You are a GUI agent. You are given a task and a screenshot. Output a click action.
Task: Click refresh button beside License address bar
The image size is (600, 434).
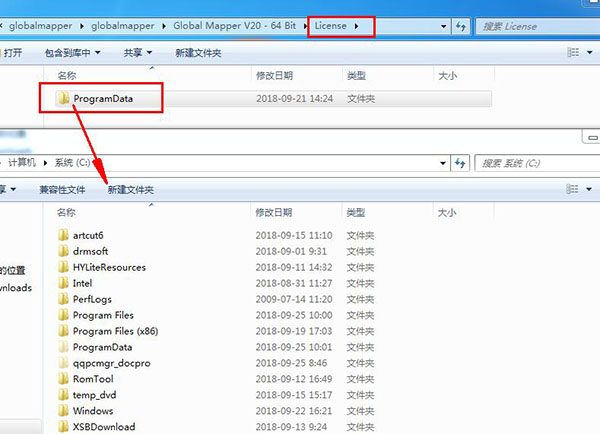coord(463,25)
